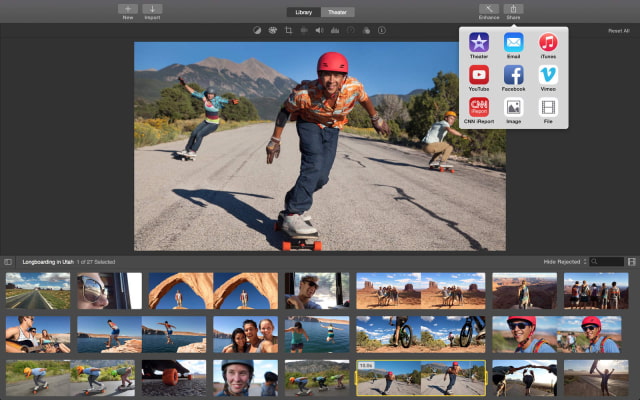
Task: Share the movie to Facebook
Action: pos(513,75)
